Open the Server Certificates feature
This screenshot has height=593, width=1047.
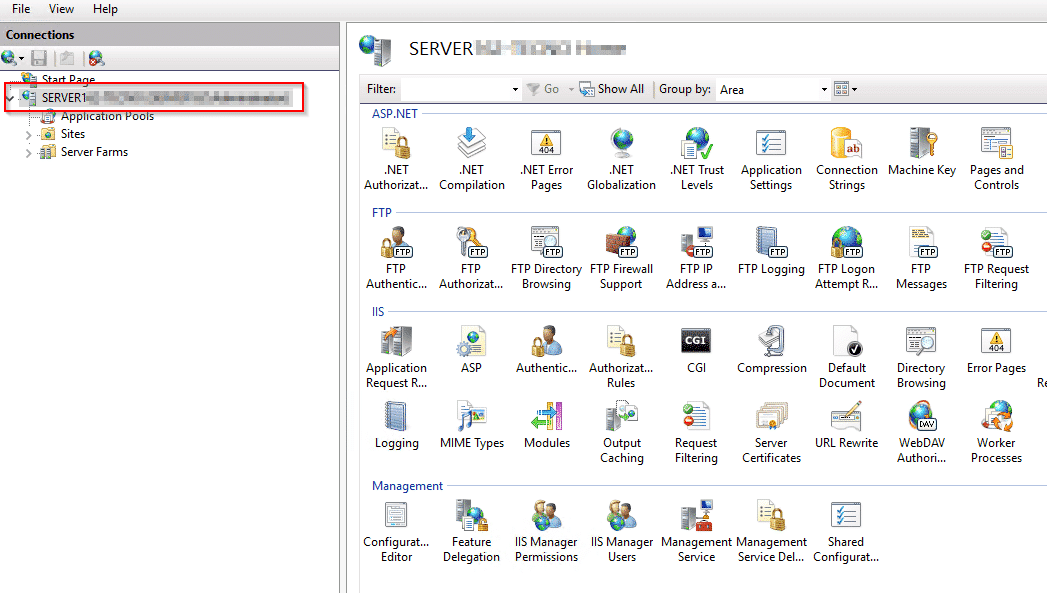[x=771, y=433]
